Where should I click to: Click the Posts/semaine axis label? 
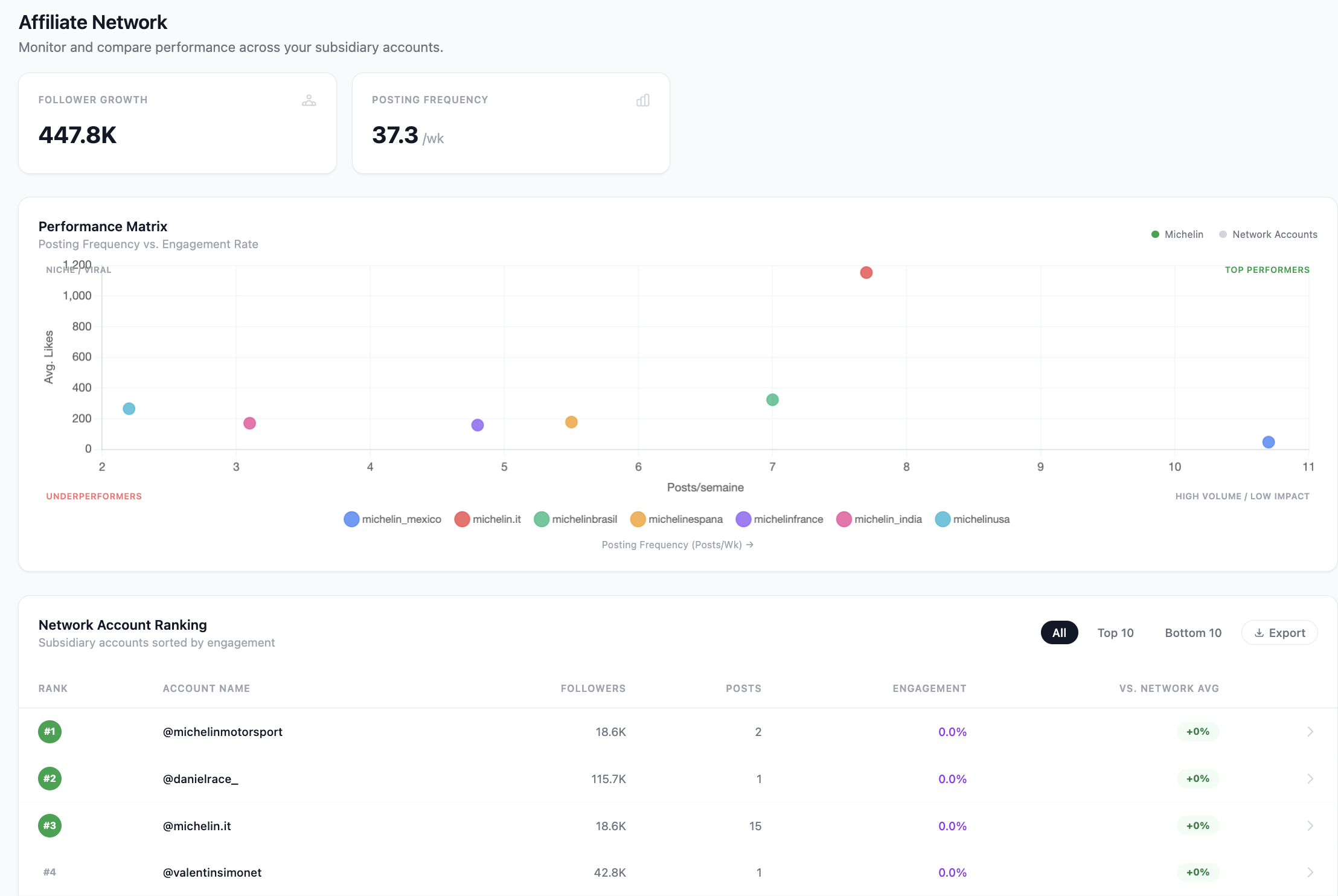705,487
